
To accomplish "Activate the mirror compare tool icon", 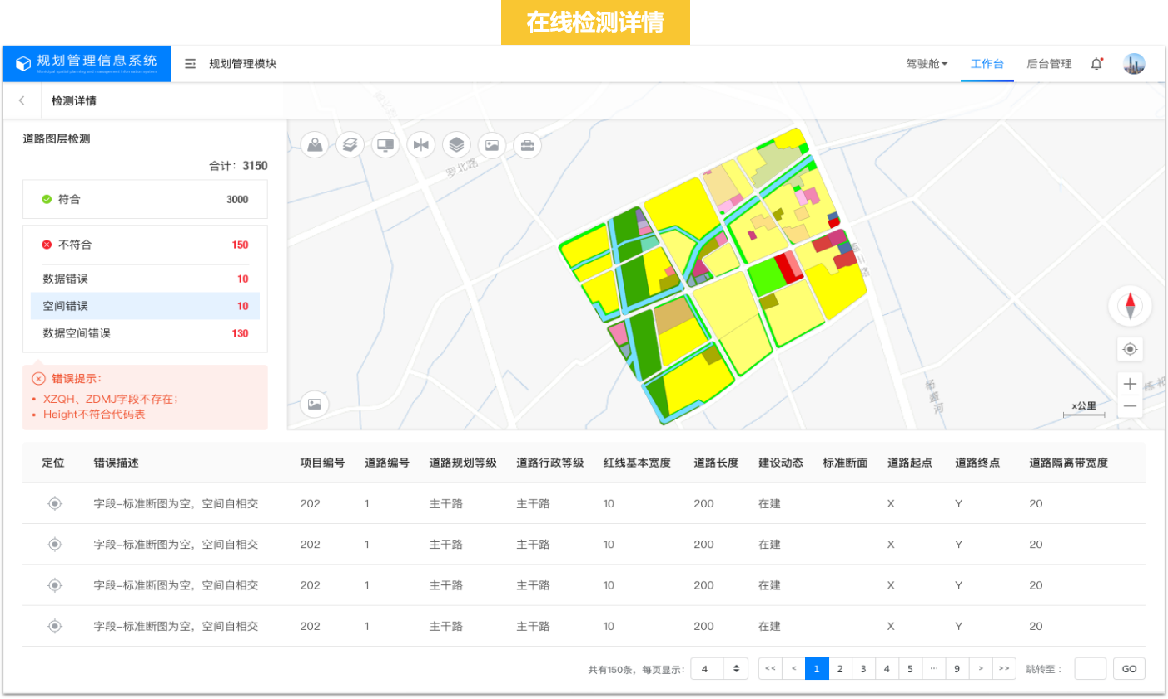I will 421,145.
